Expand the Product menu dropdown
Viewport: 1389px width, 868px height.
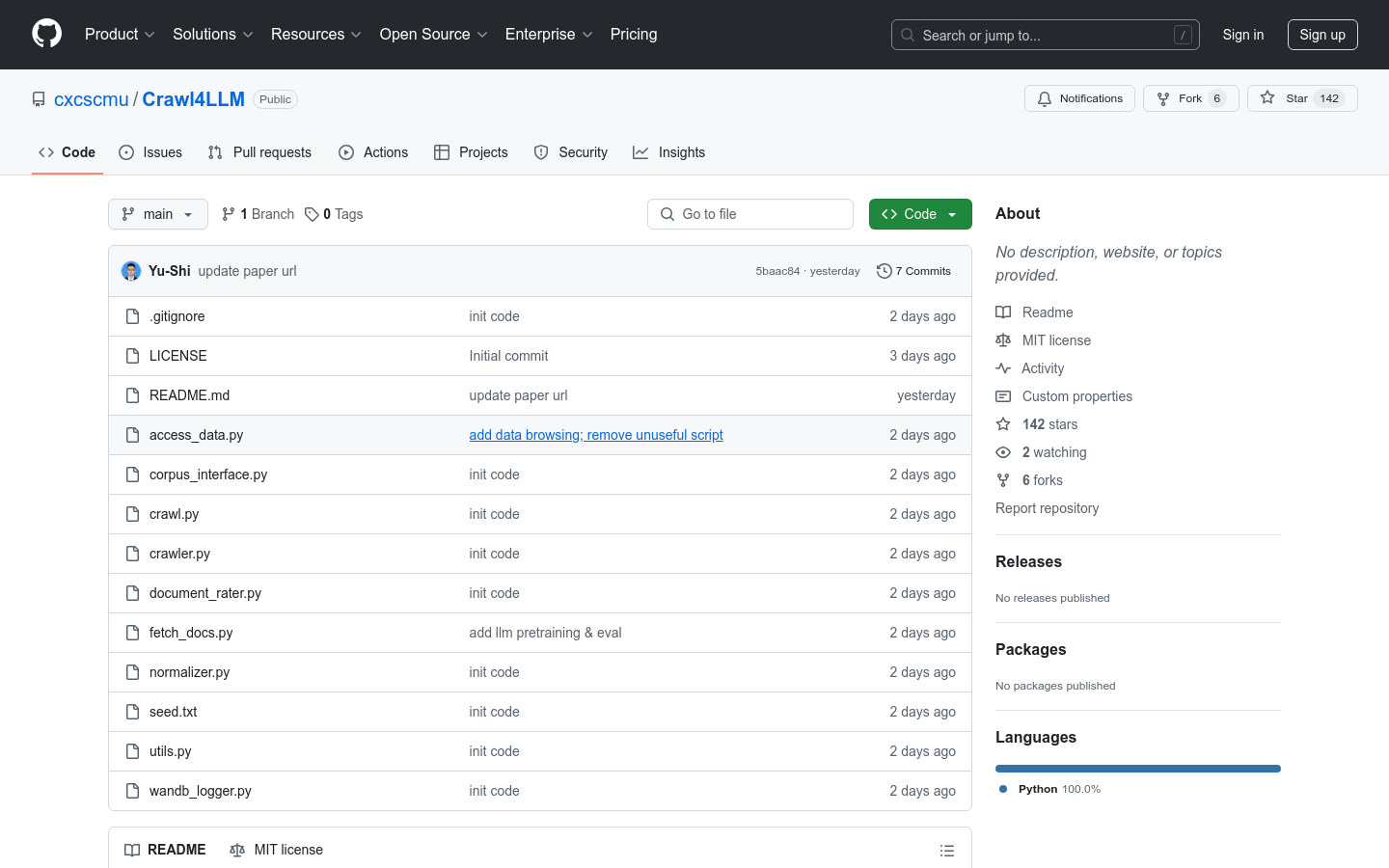click(120, 34)
